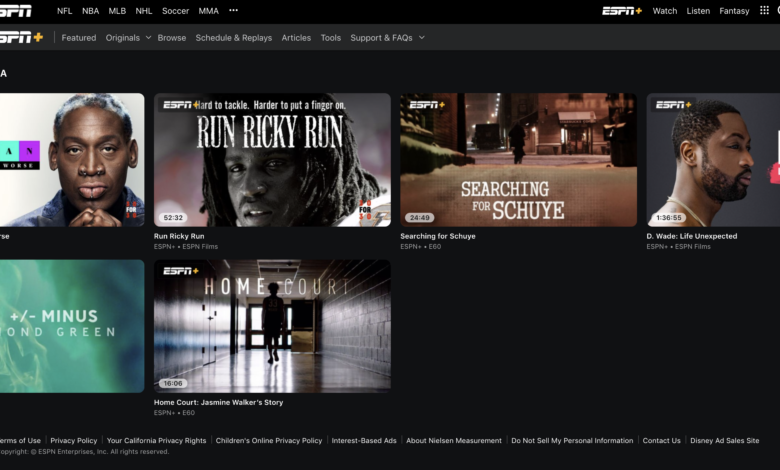This screenshot has width=780, height=470.
Task: Click the 16:06 duration badge
Action: pos(173,383)
